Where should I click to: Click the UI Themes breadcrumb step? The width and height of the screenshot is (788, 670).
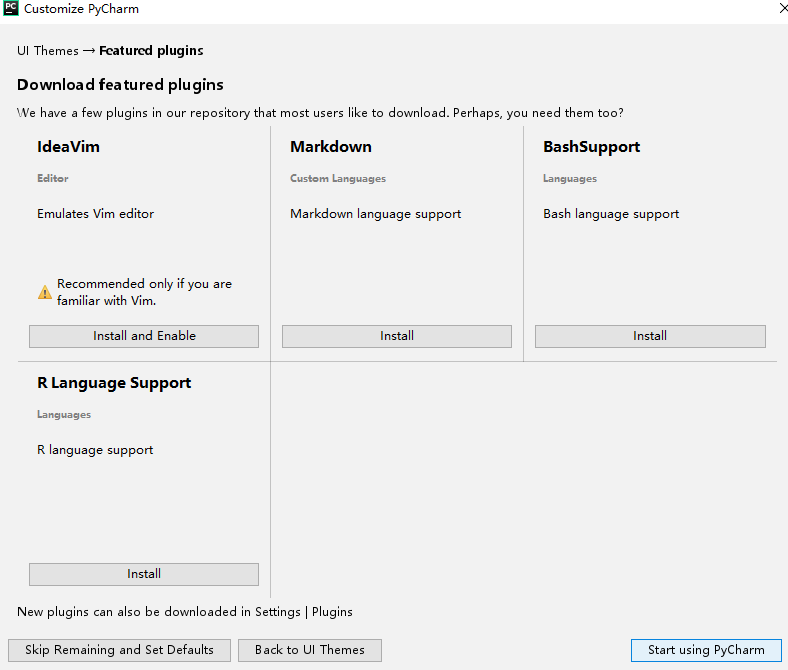[48, 51]
